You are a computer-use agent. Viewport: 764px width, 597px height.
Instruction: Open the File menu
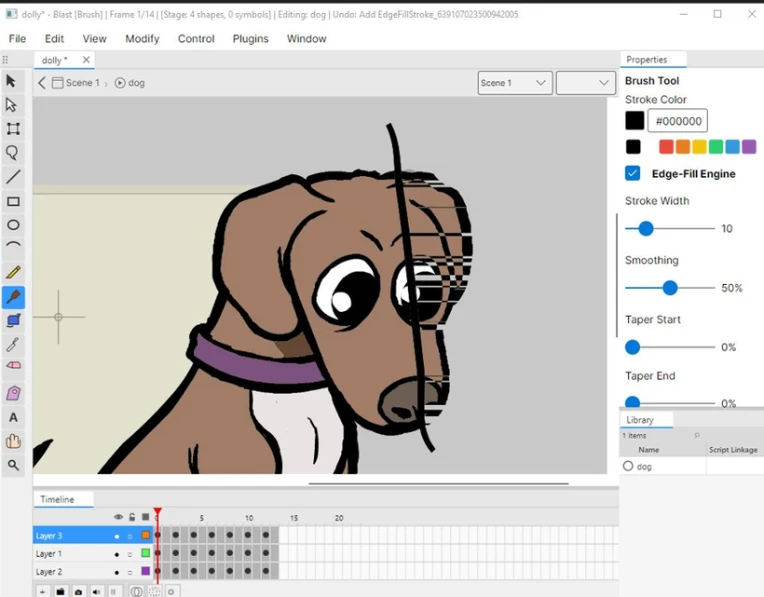17,39
